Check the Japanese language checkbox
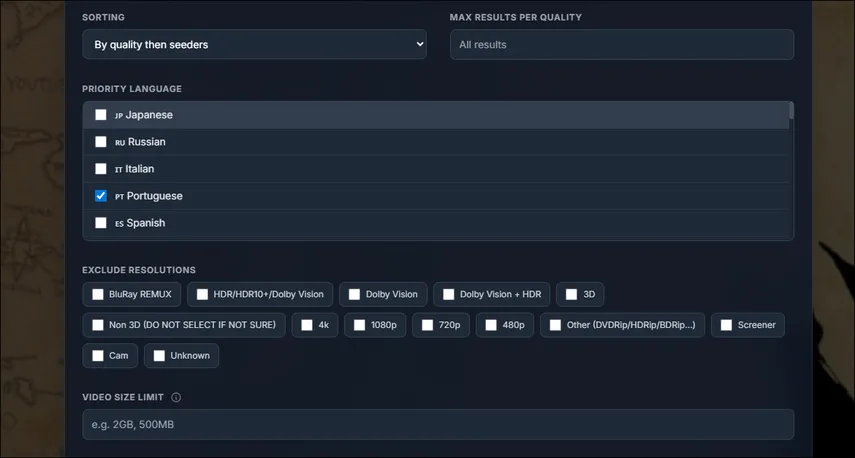This screenshot has height=458, width=855. coord(101,114)
